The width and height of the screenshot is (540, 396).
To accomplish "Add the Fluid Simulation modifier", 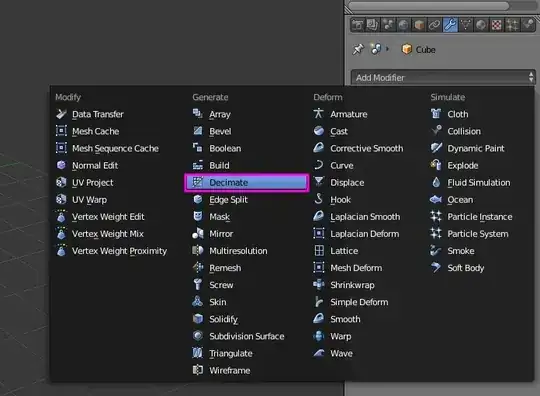I will 470,183.
